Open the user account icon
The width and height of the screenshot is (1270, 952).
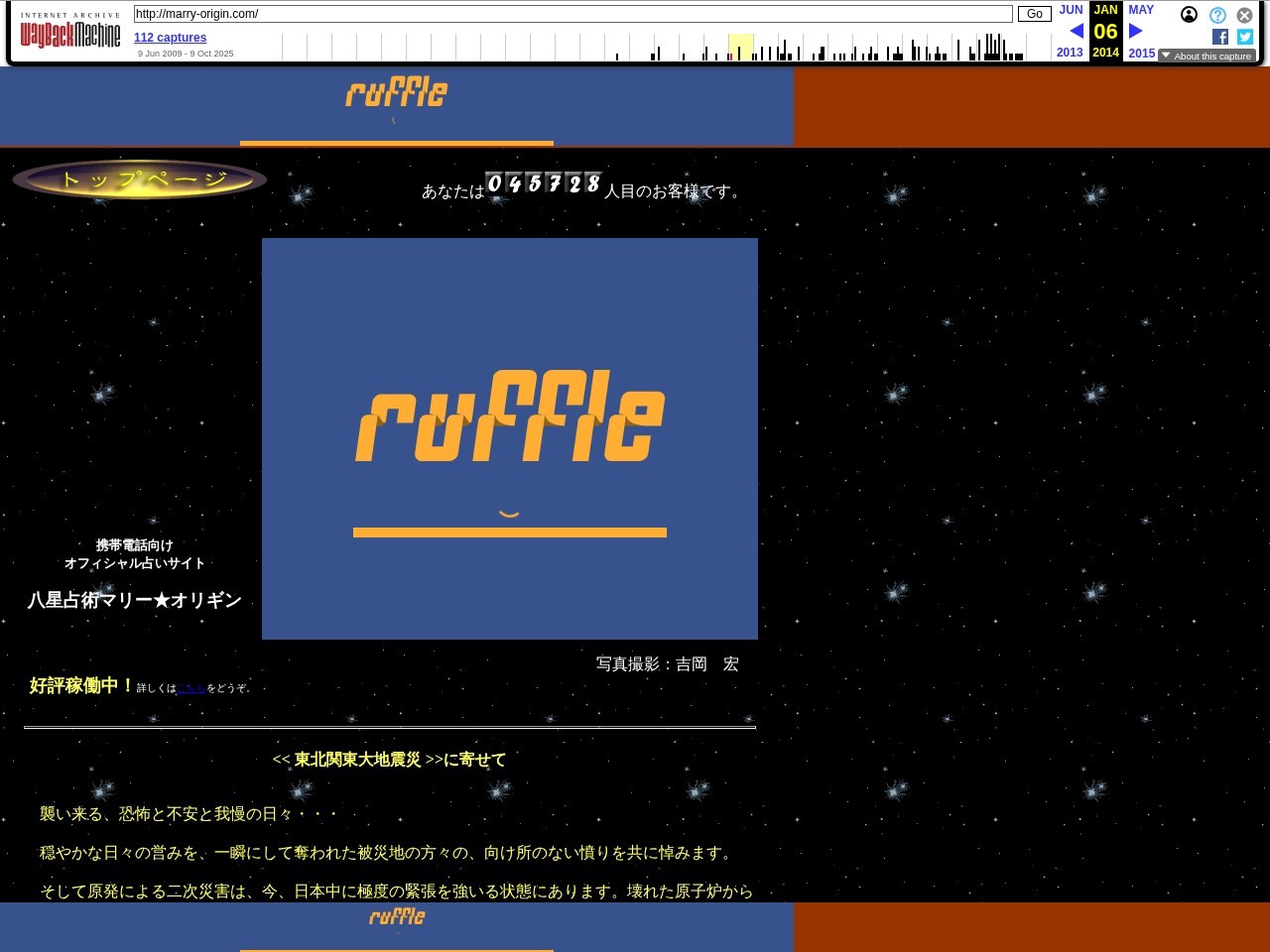point(1189,15)
